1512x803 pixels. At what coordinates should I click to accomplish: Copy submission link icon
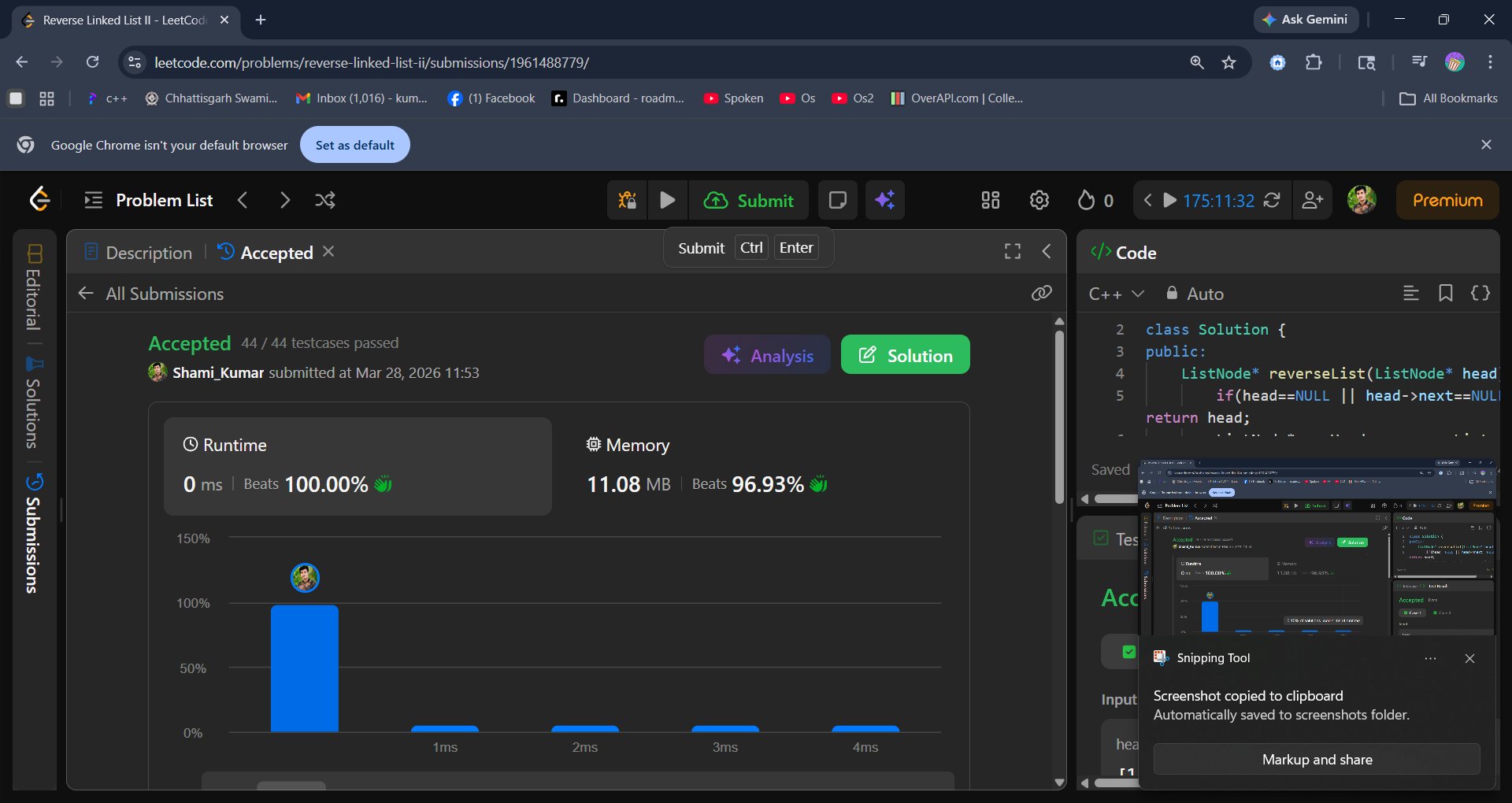1041,294
